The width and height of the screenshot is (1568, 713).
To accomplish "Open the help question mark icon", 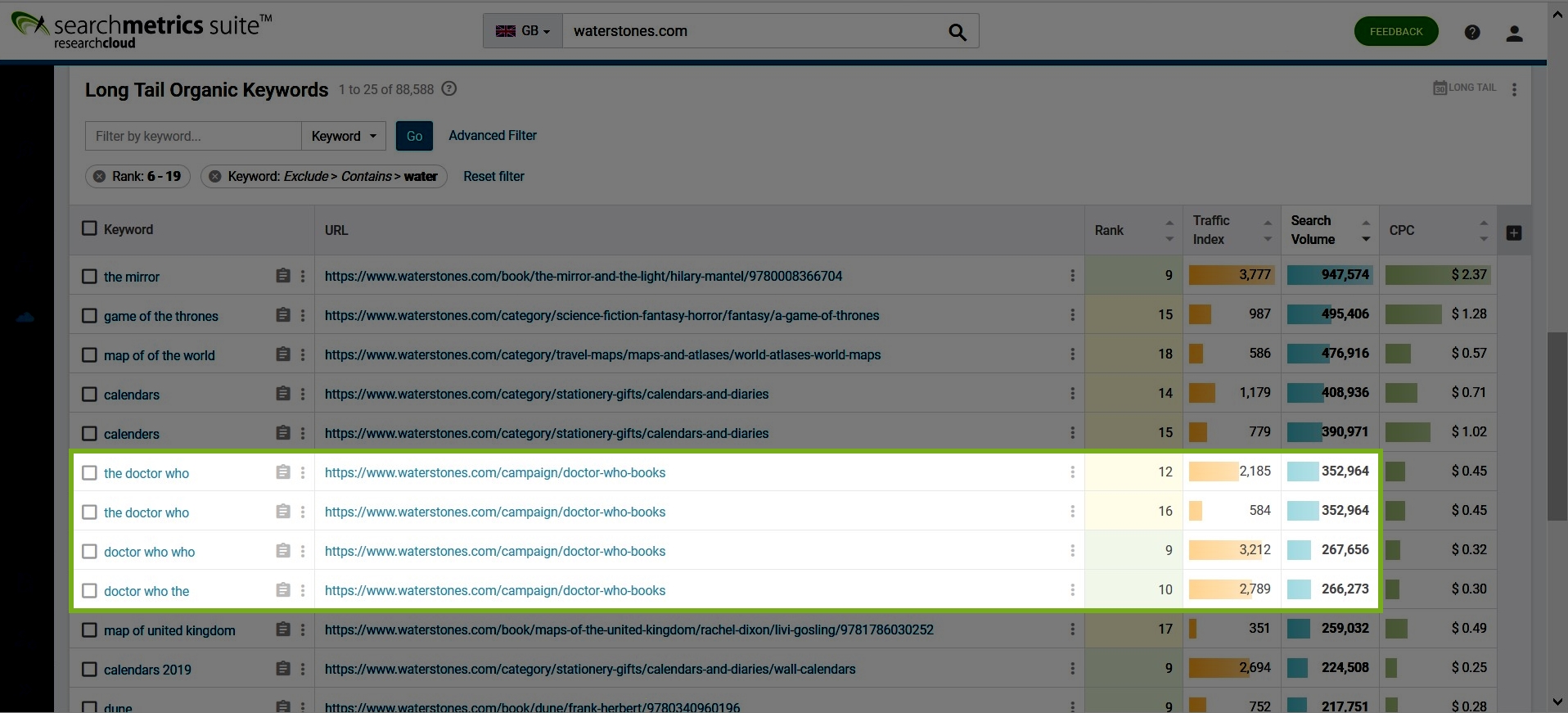I will tap(1472, 32).
